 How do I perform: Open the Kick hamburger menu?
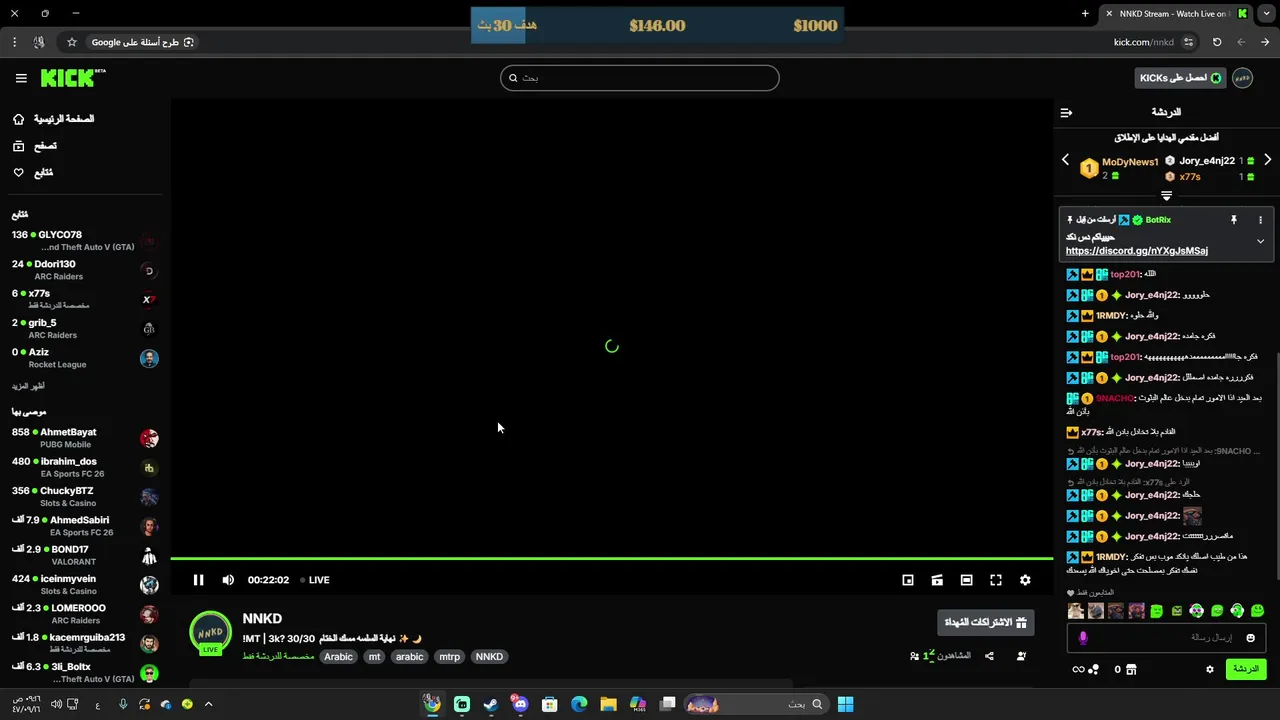pyautogui.click(x=21, y=78)
